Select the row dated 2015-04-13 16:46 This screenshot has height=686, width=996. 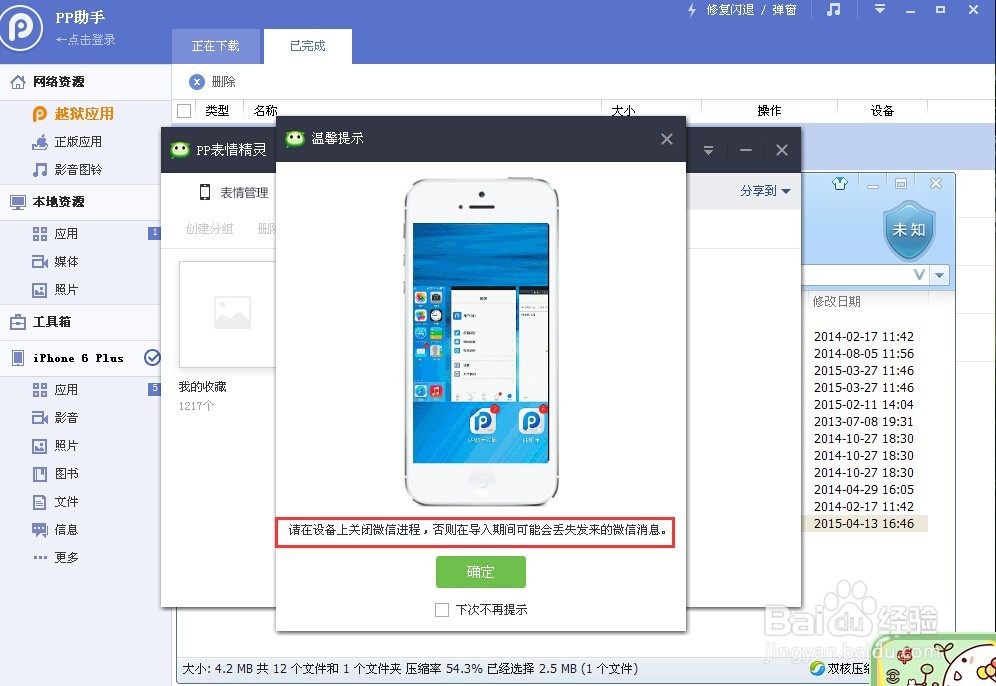pyautogui.click(x=864, y=524)
